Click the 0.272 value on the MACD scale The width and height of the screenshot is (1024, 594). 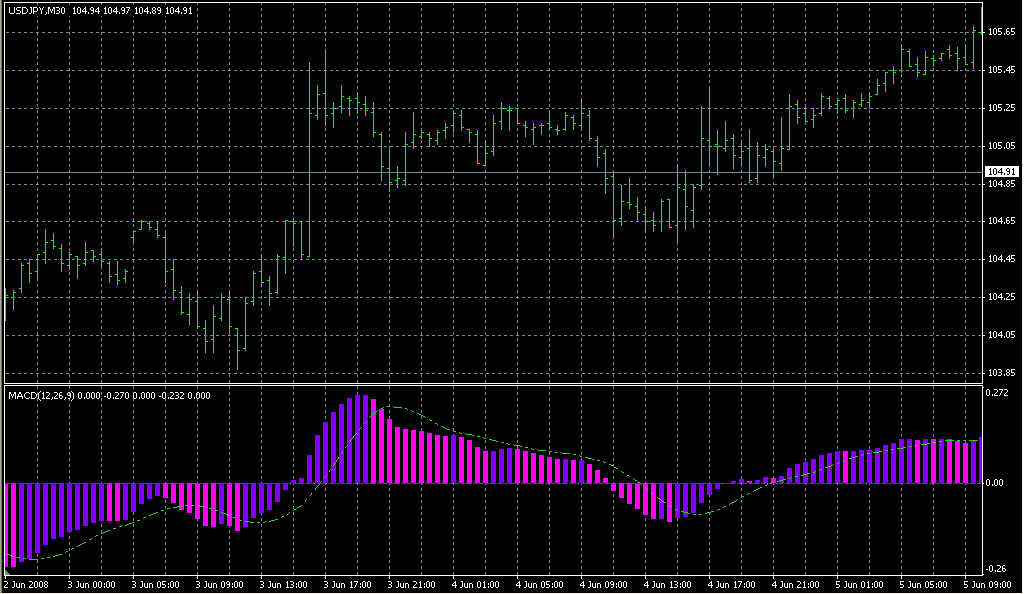(1003, 392)
